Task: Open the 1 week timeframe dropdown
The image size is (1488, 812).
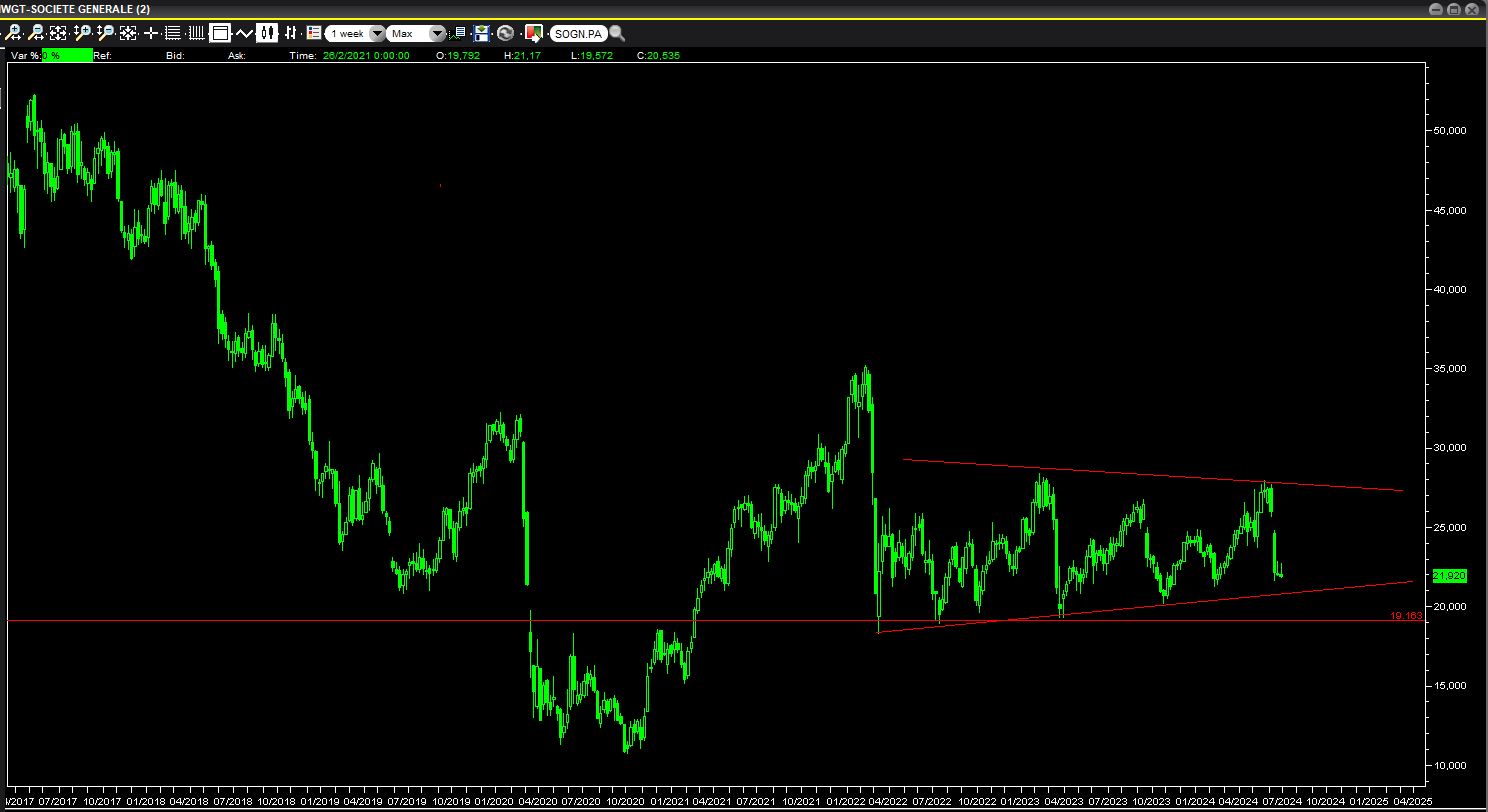Action: point(355,33)
